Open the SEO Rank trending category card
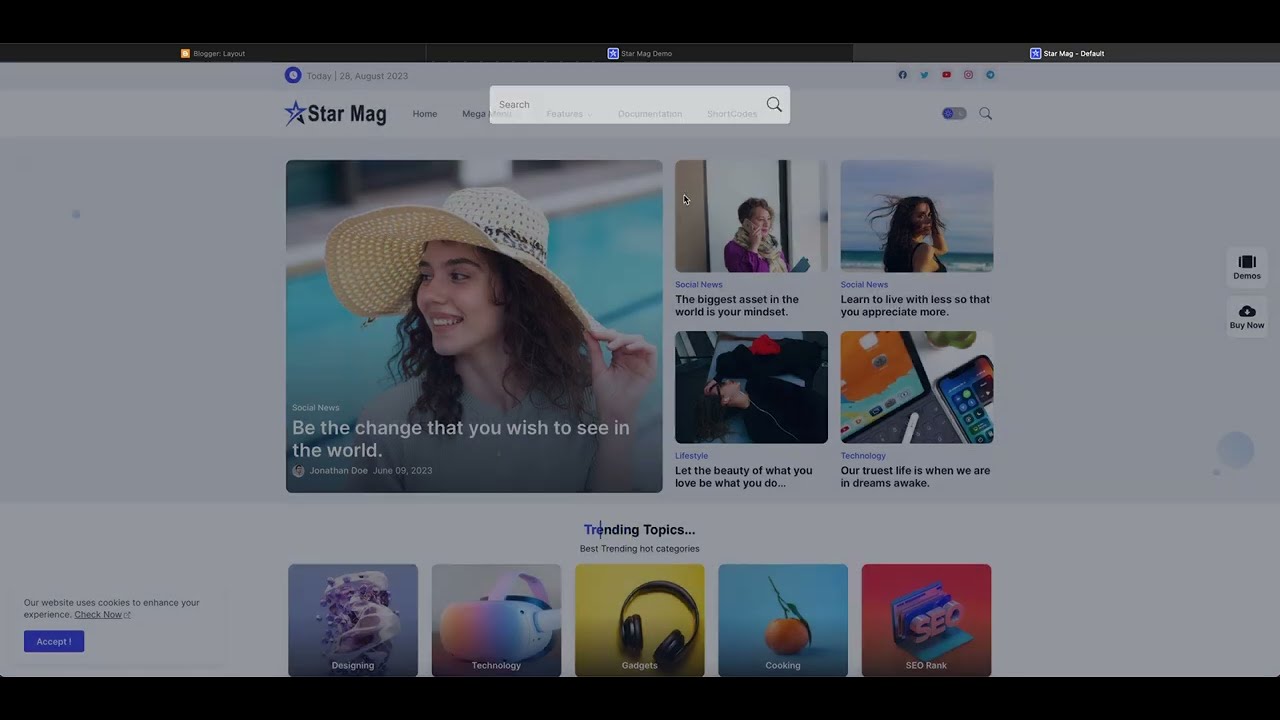This screenshot has width=1280, height=720. coord(926,620)
